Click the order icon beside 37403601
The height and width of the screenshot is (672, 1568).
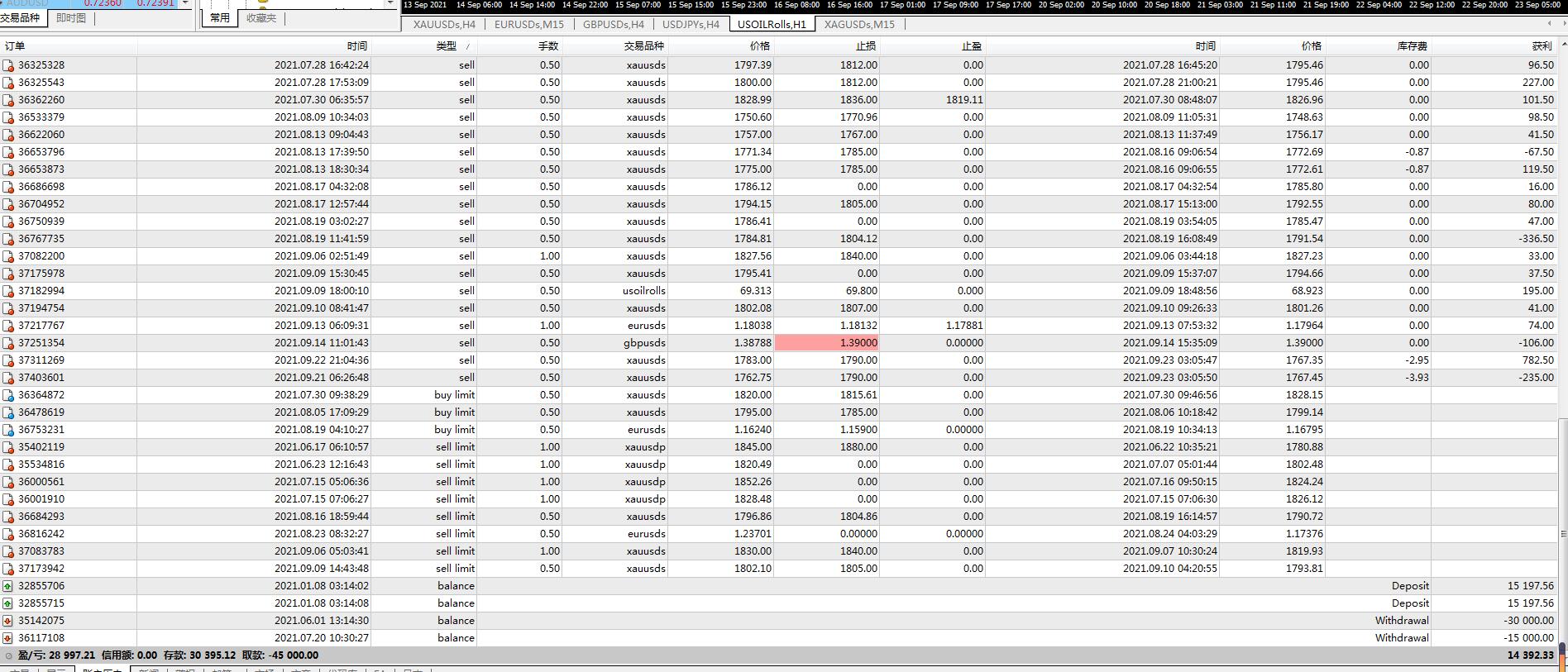pyautogui.click(x=8, y=378)
